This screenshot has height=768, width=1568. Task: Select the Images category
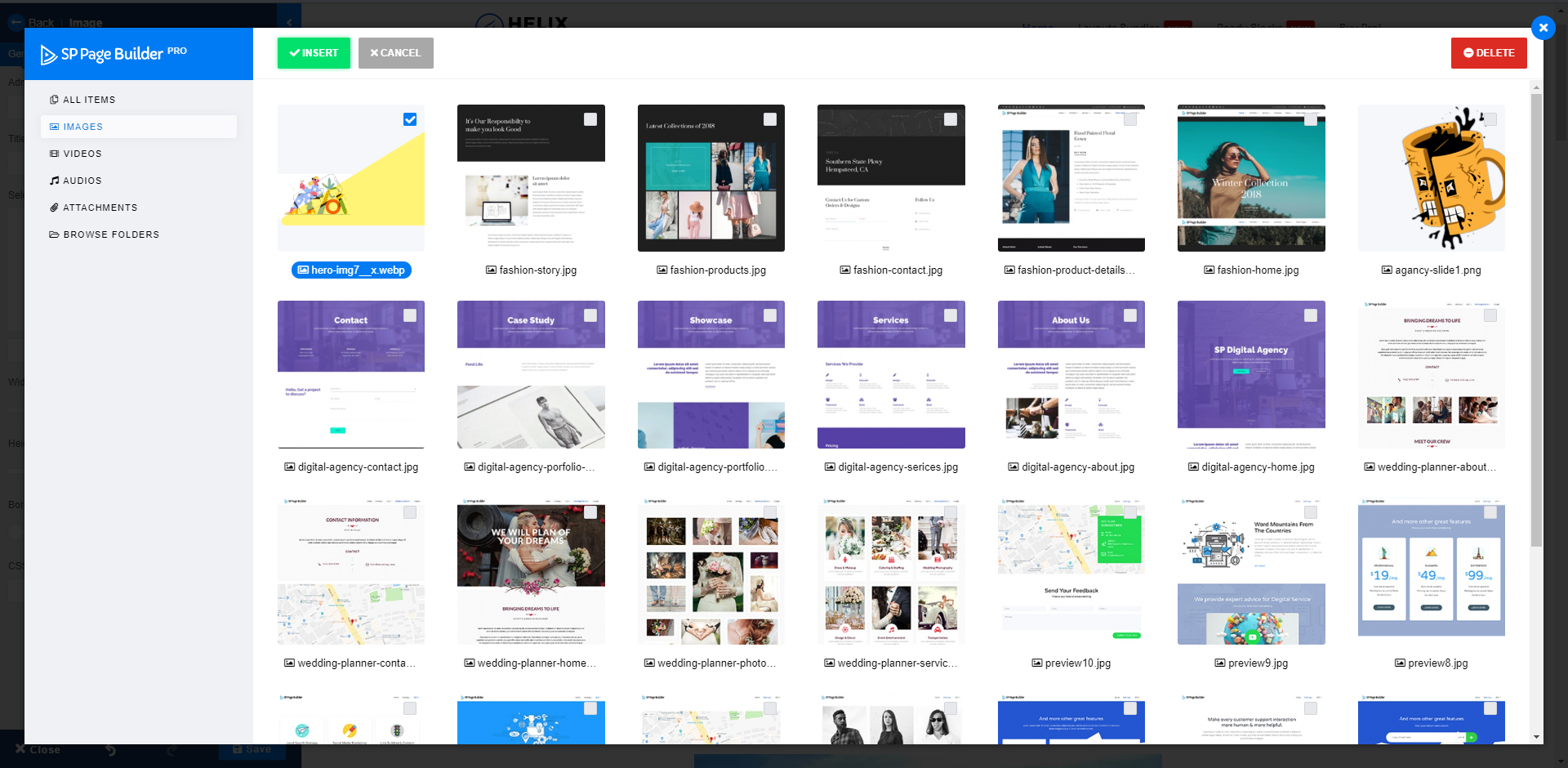point(139,127)
